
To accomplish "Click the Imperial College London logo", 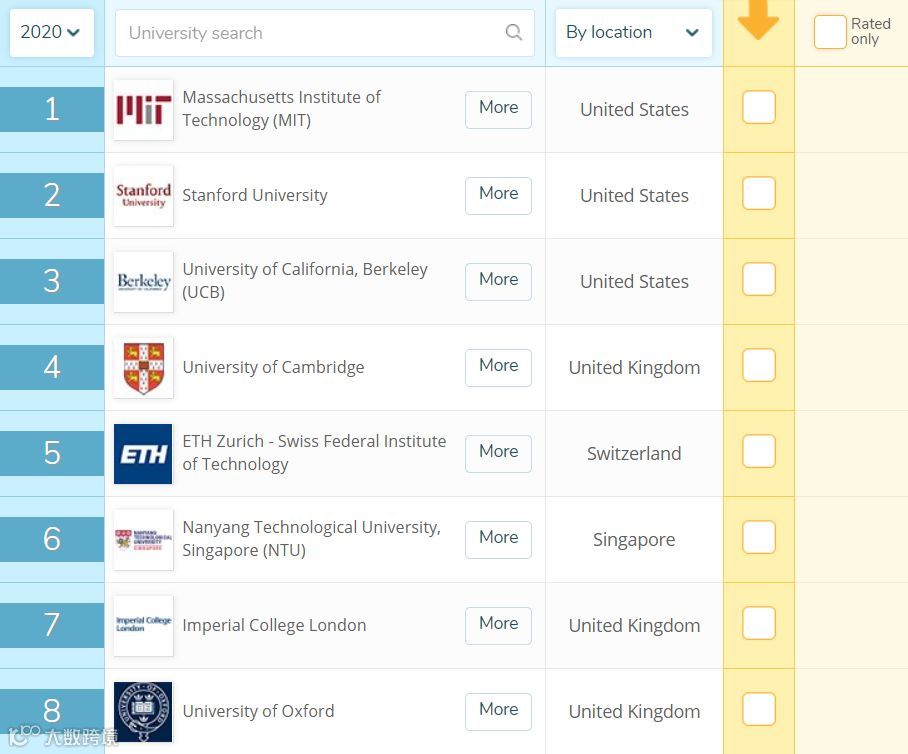I will pyautogui.click(x=143, y=626).
